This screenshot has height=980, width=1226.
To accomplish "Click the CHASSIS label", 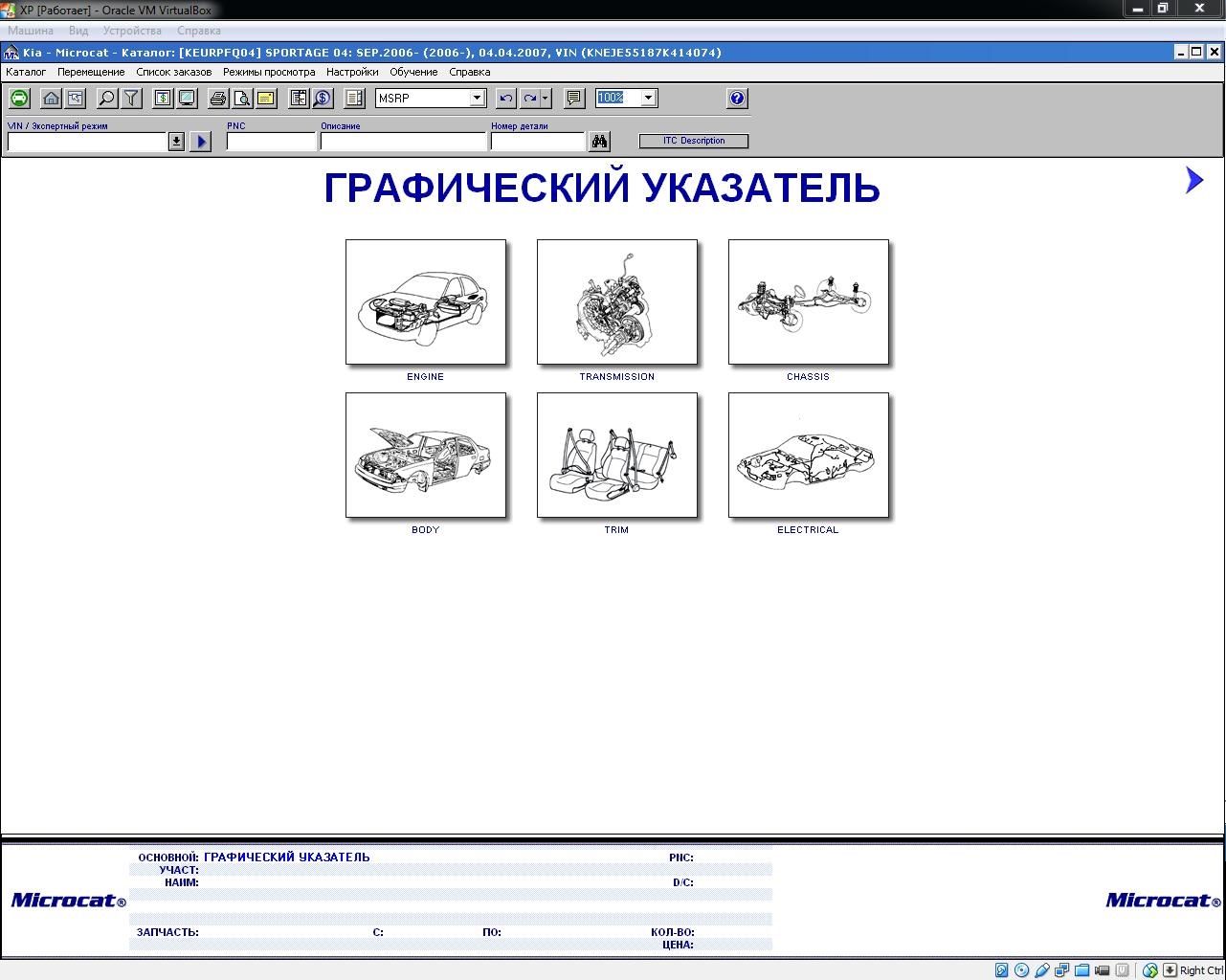I will 808,377.
